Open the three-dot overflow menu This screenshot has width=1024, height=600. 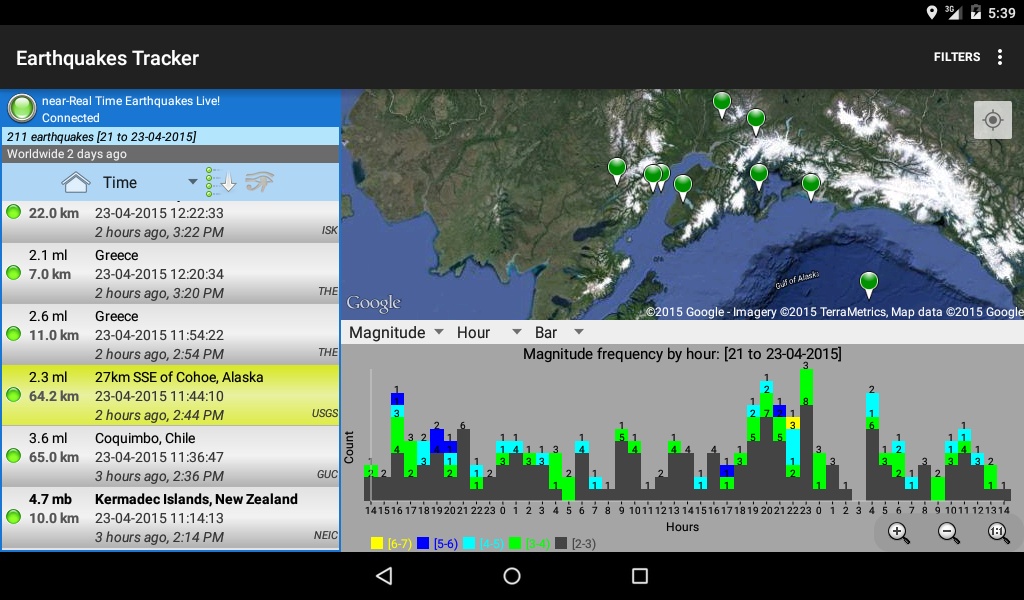tap(999, 57)
